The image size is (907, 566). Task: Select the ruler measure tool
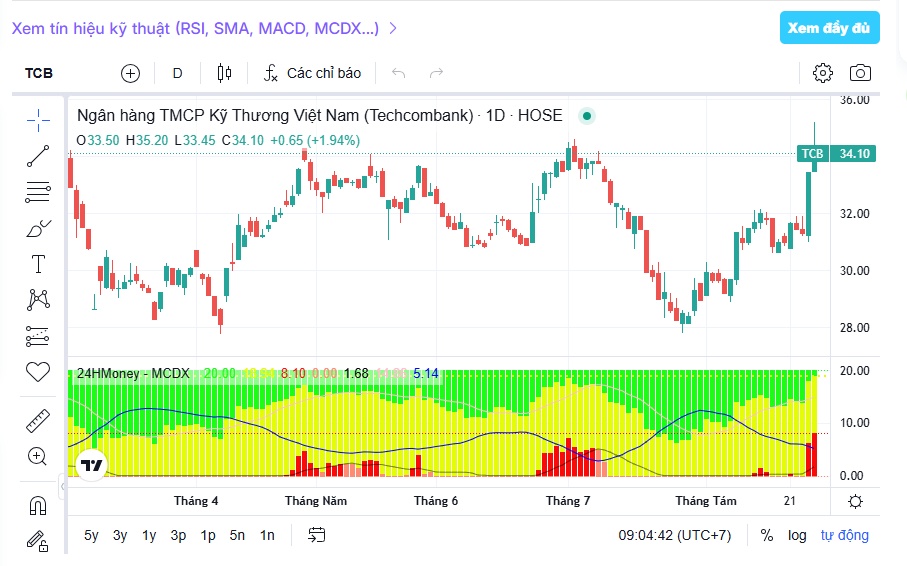tap(38, 421)
